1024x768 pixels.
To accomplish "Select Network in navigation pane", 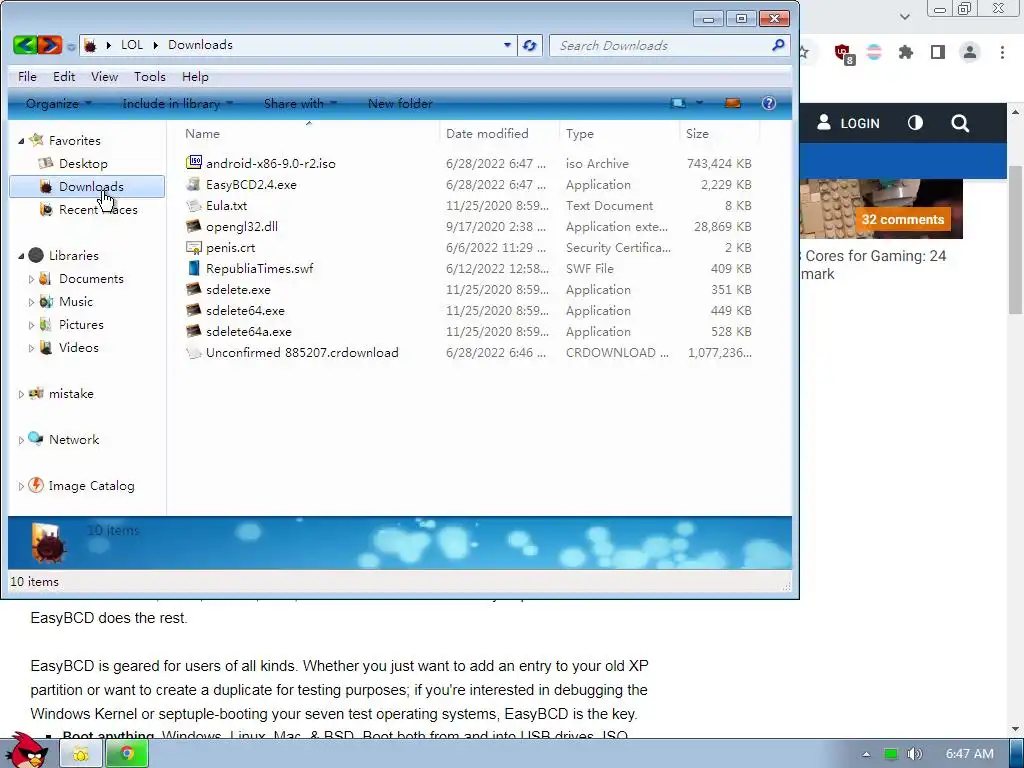I will (x=74, y=440).
